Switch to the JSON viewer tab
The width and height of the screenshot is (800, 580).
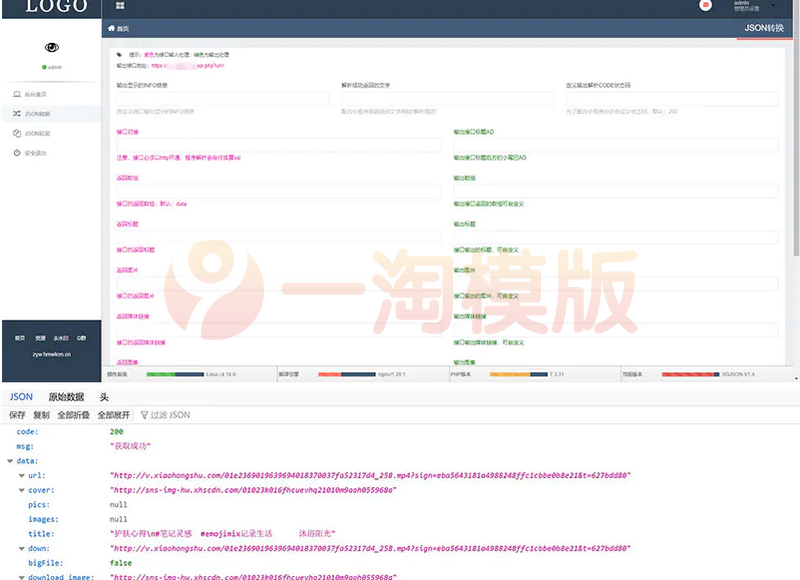21,397
